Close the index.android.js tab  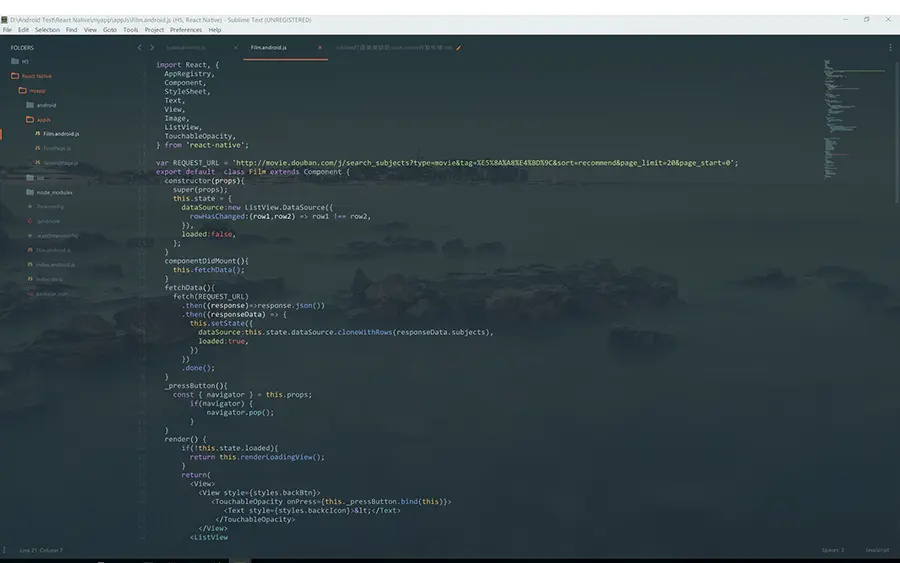coord(235,48)
